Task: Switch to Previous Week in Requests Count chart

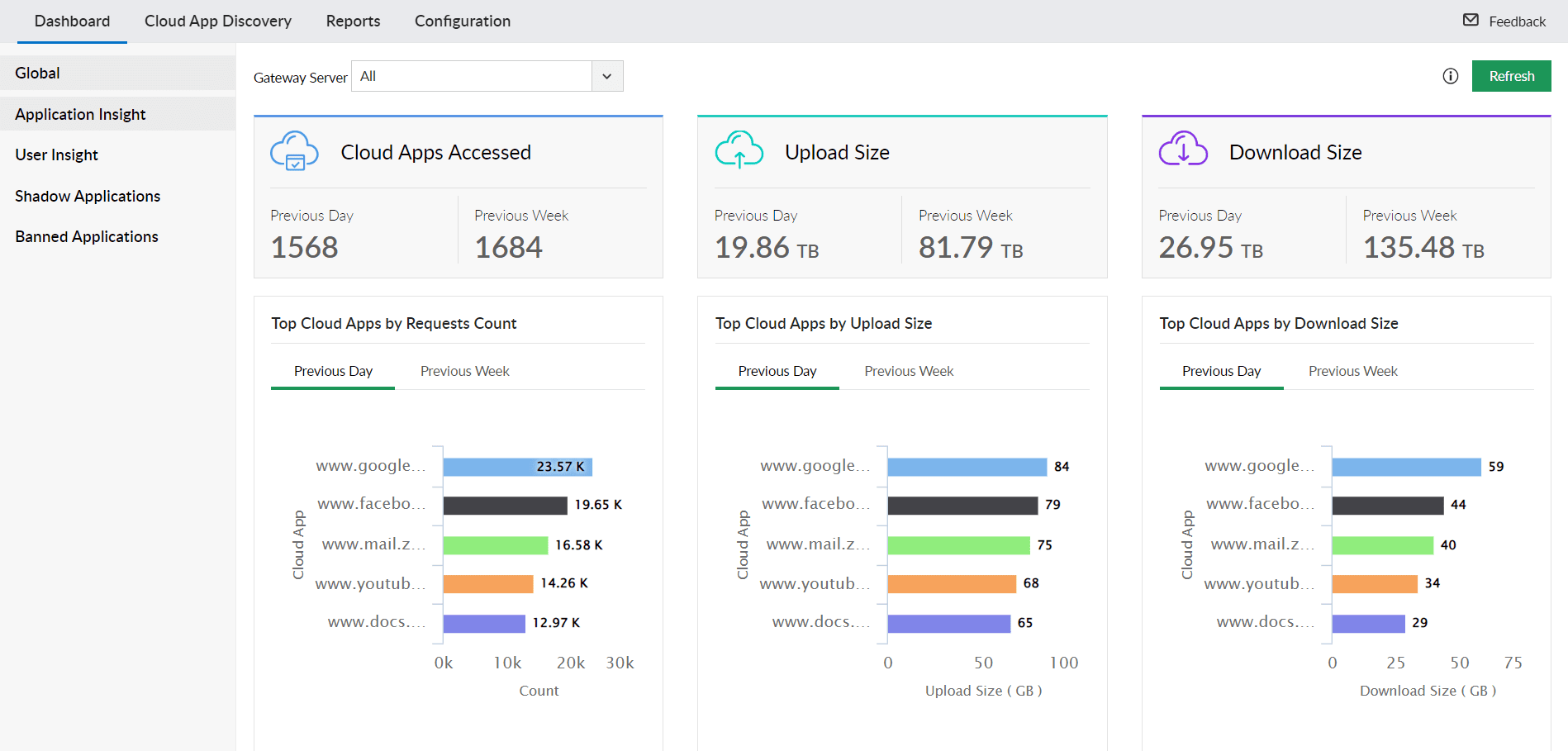Action: 464,371
